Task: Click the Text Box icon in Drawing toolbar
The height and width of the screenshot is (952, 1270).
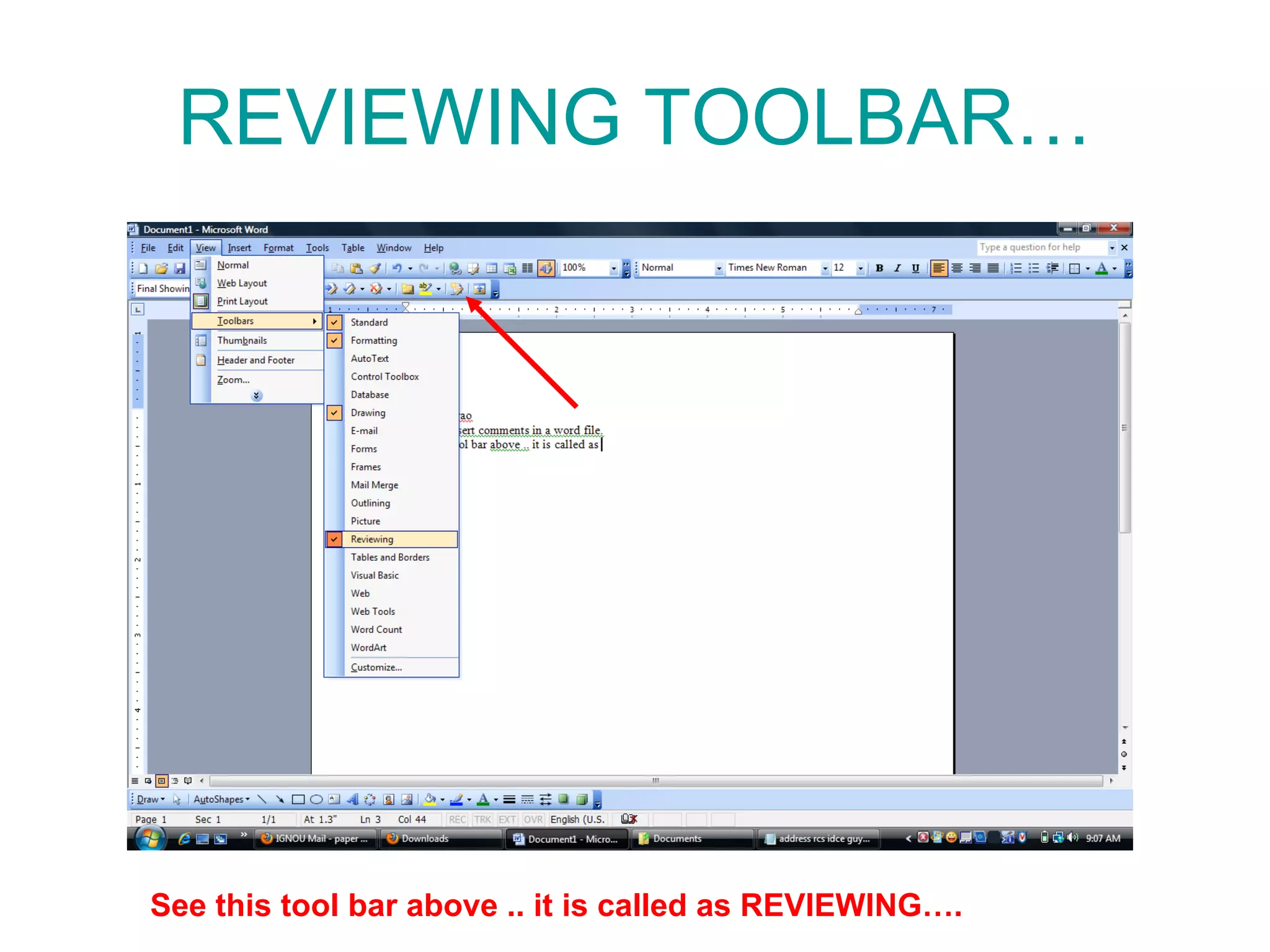Action: [334, 800]
